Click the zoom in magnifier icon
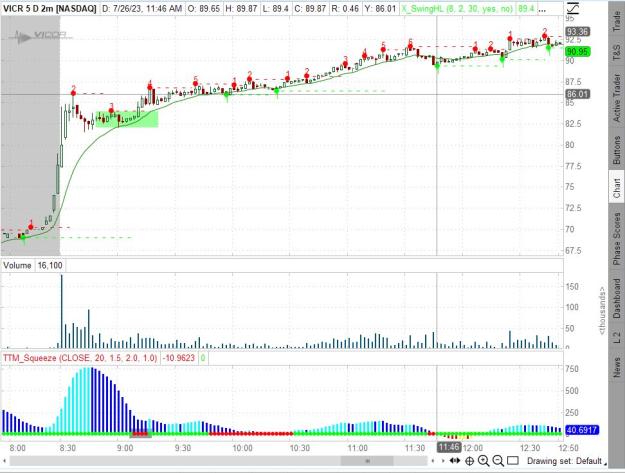The image size is (625, 473). 483,461
